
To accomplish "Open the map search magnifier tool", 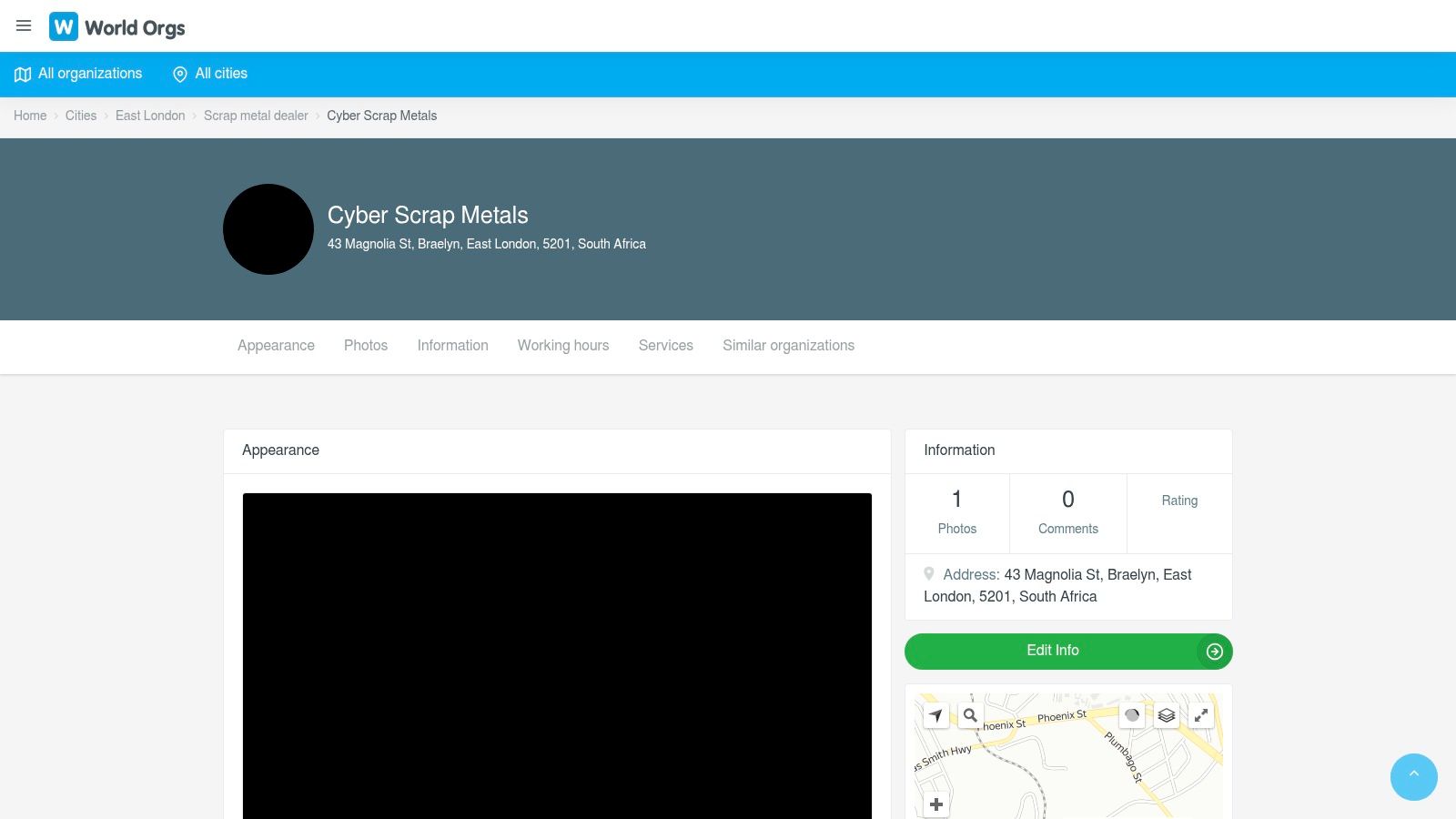I will tap(970, 715).
